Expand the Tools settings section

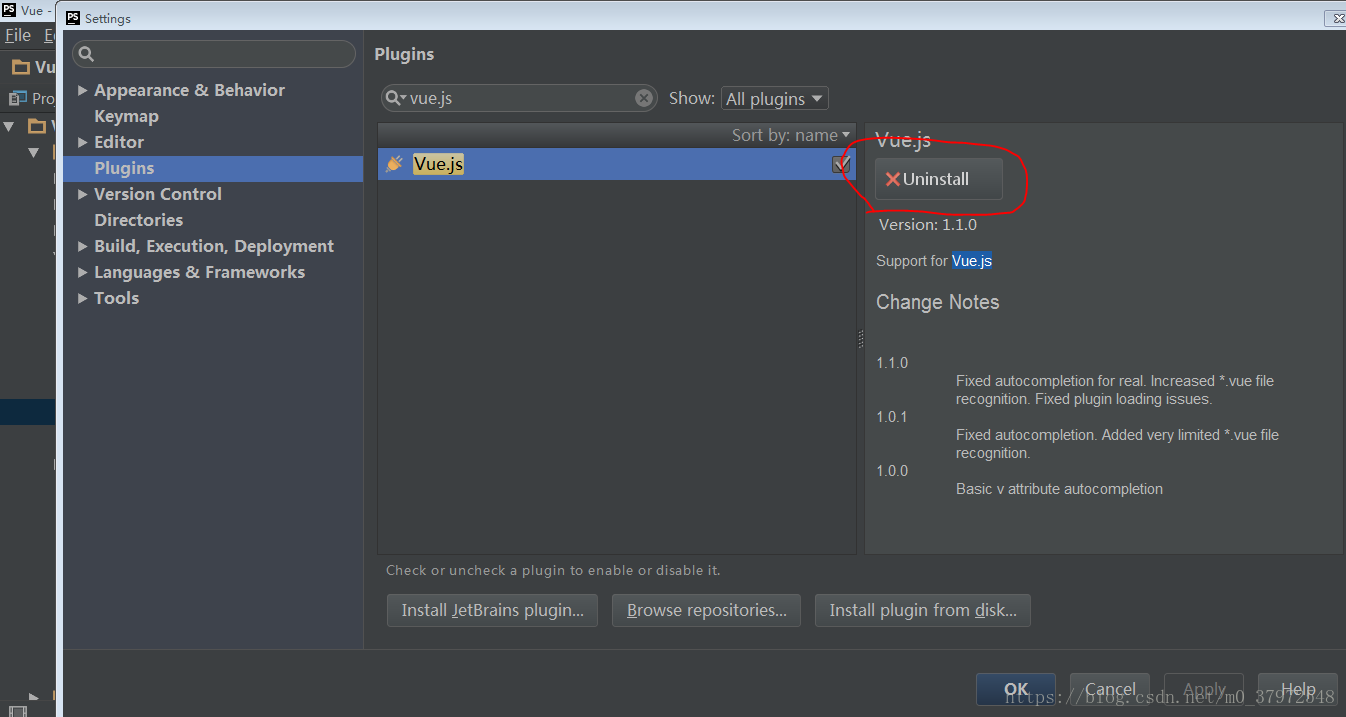[82, 298]
